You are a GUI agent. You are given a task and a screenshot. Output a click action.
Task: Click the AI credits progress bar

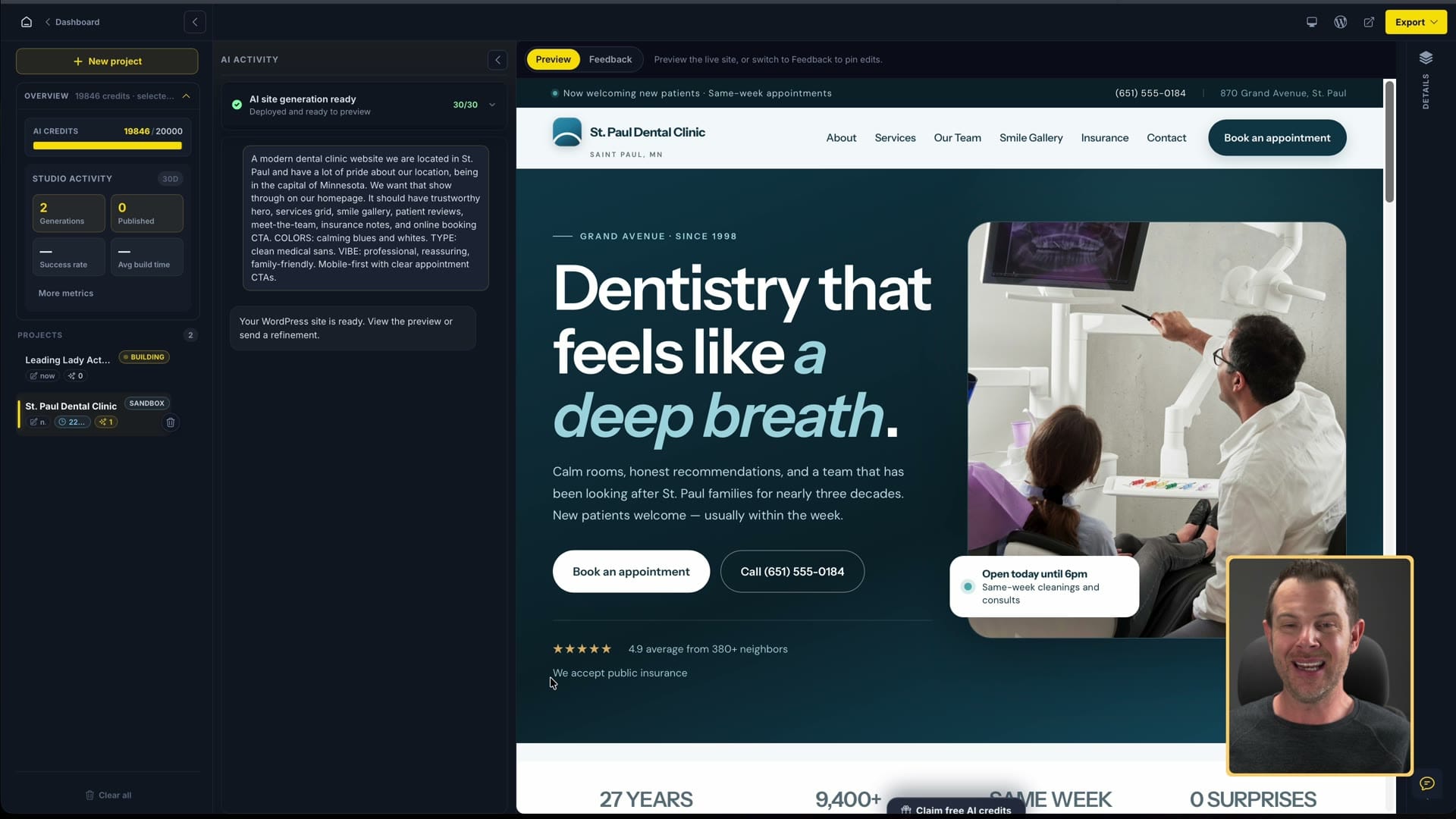pyautogui.click(x=107, y=146)
